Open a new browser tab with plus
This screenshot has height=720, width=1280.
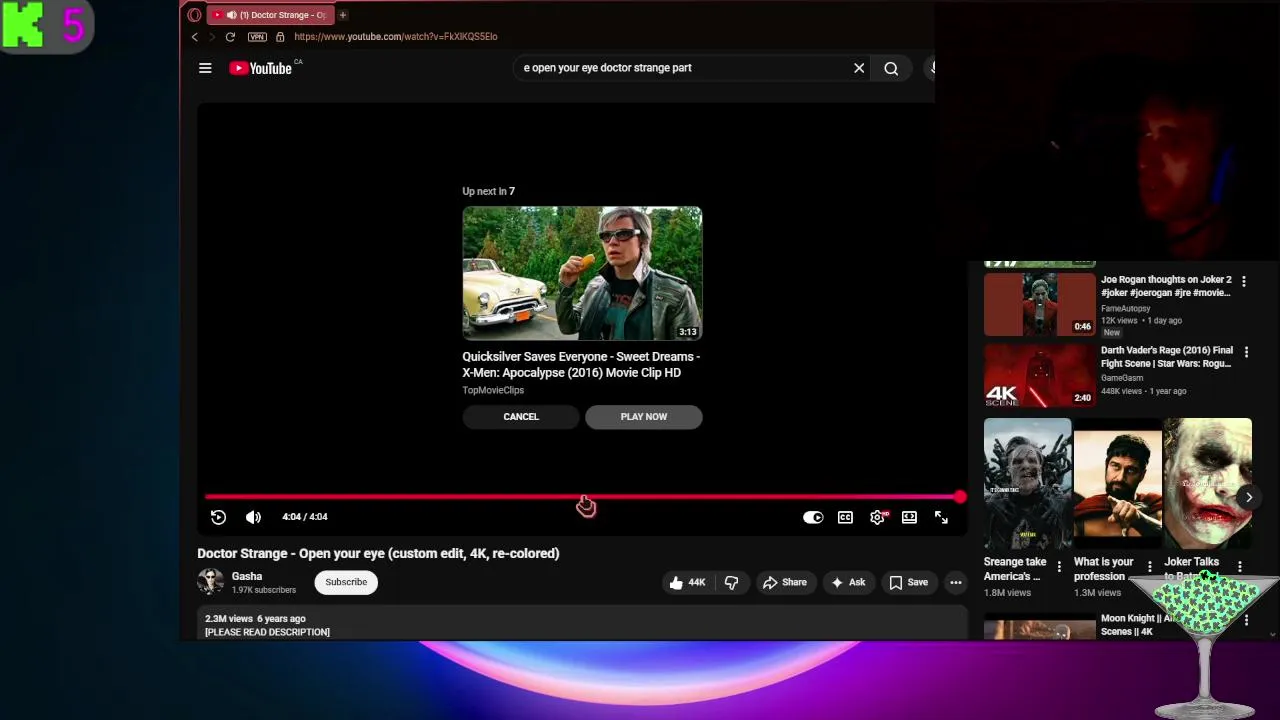click(x=342, y=15)
